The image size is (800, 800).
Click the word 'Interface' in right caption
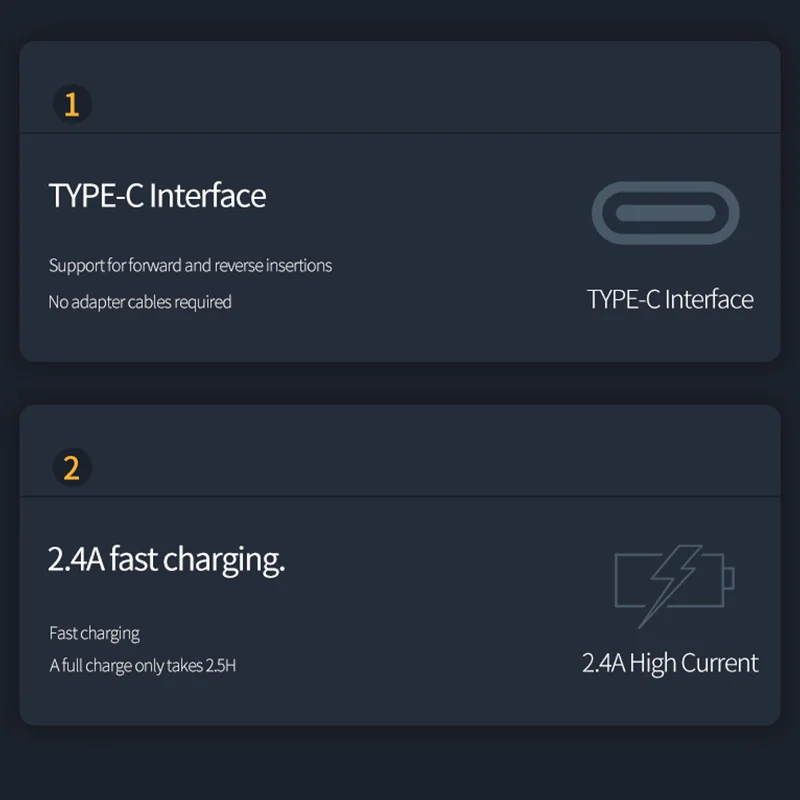709,299
